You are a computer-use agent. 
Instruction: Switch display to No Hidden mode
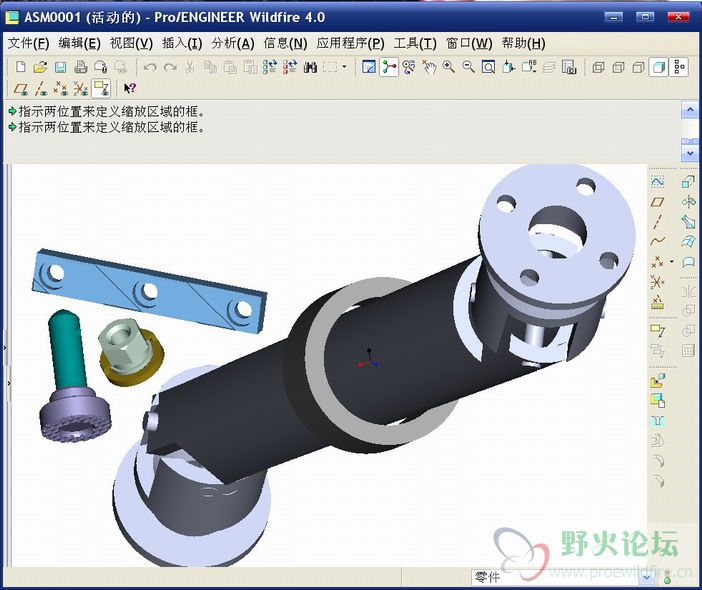[638, 68]
